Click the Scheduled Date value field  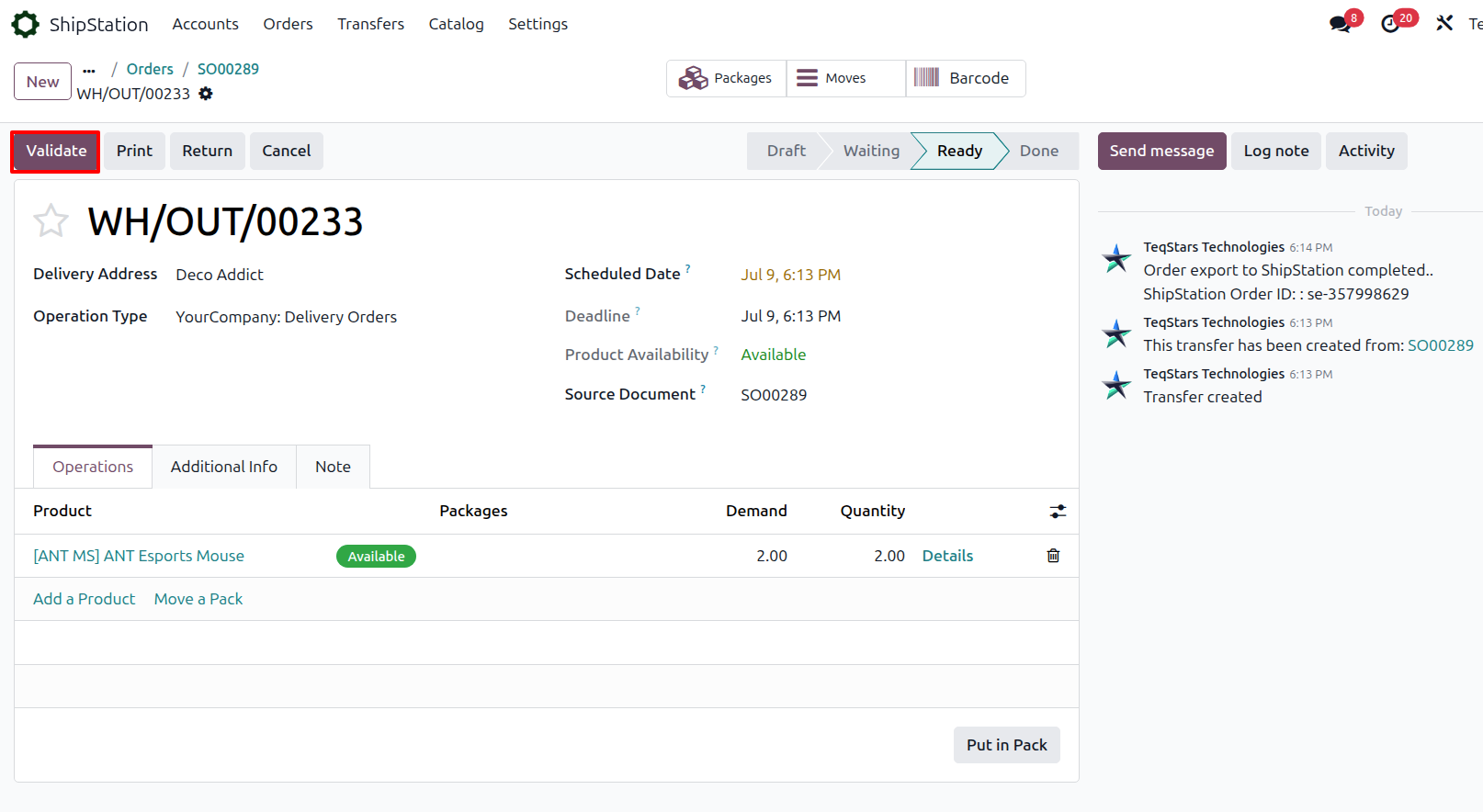(791, 275)
